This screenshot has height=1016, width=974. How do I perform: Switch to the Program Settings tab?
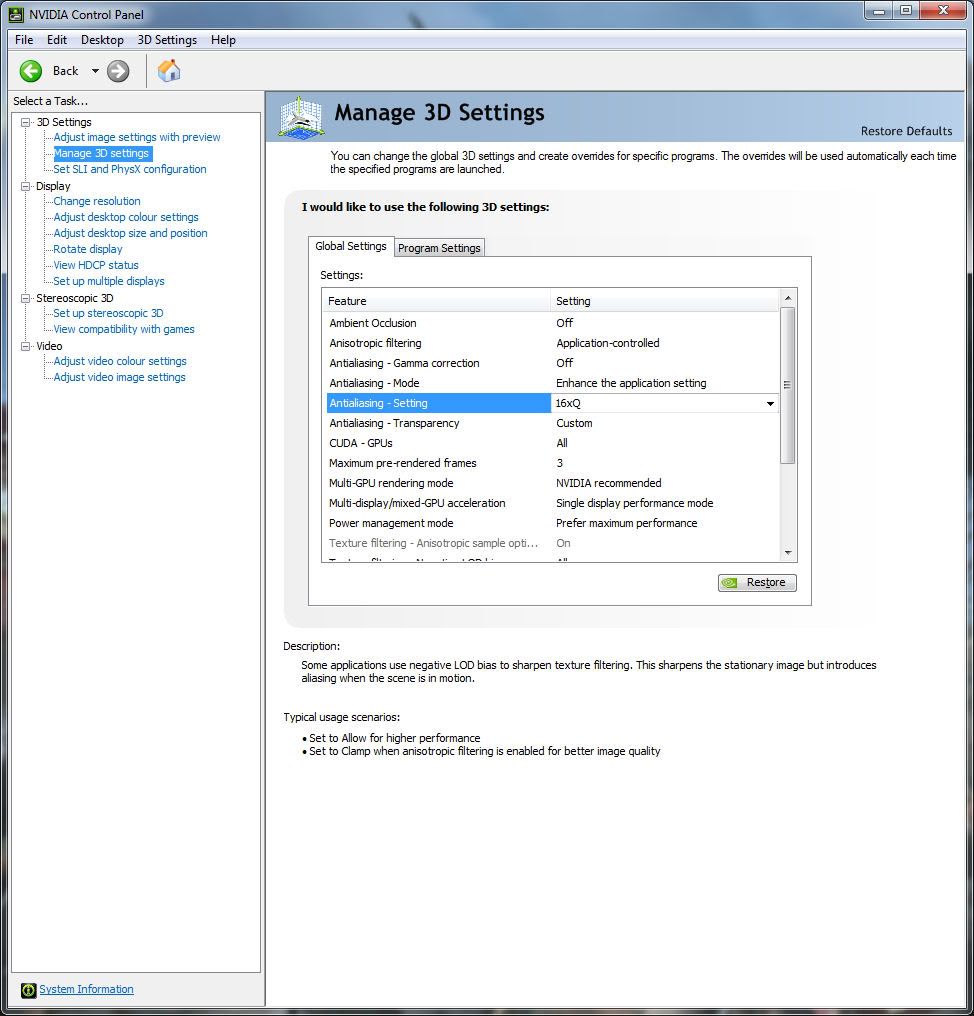point(439,248)
